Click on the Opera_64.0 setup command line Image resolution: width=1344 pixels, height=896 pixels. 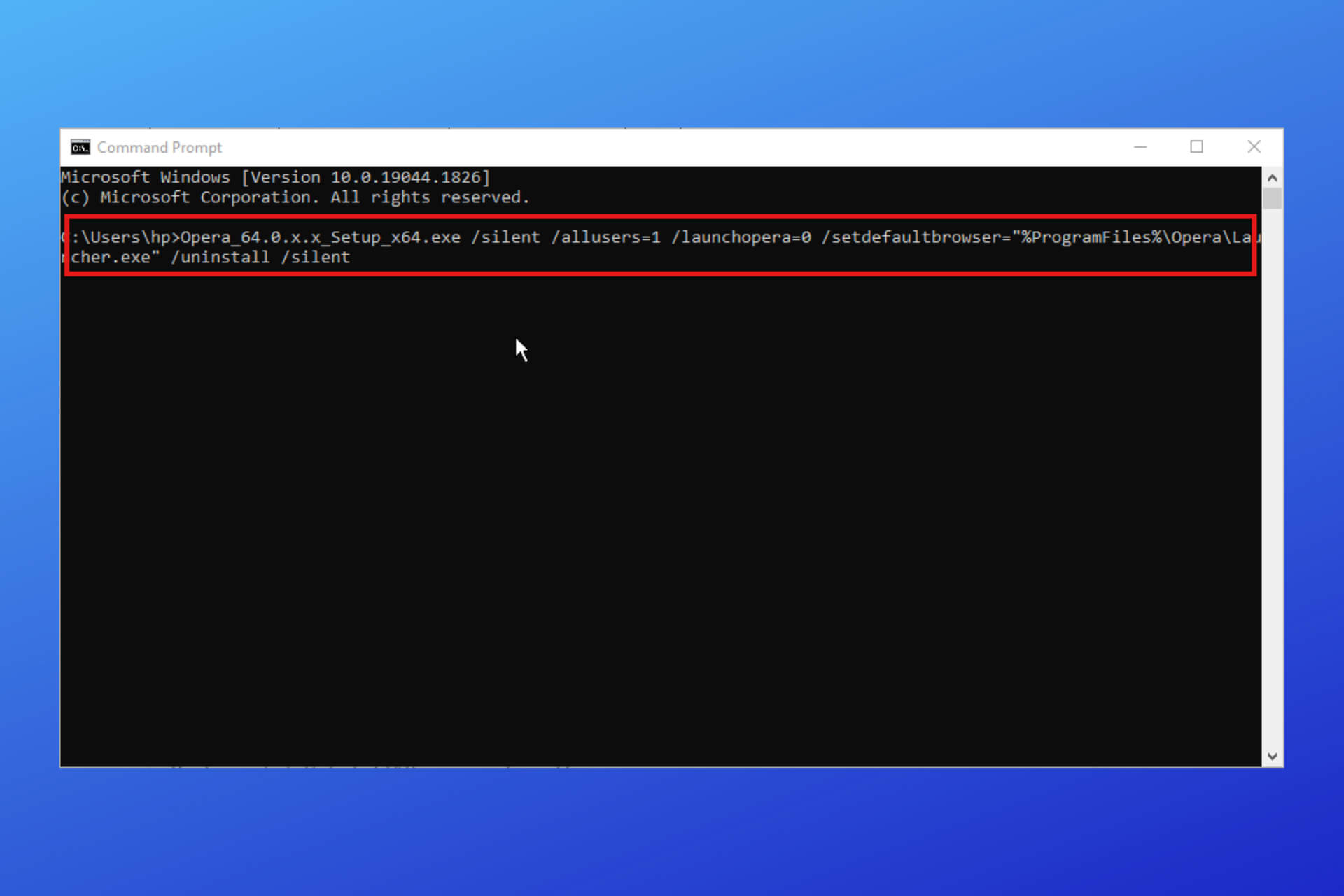click(x=661, y=247)
